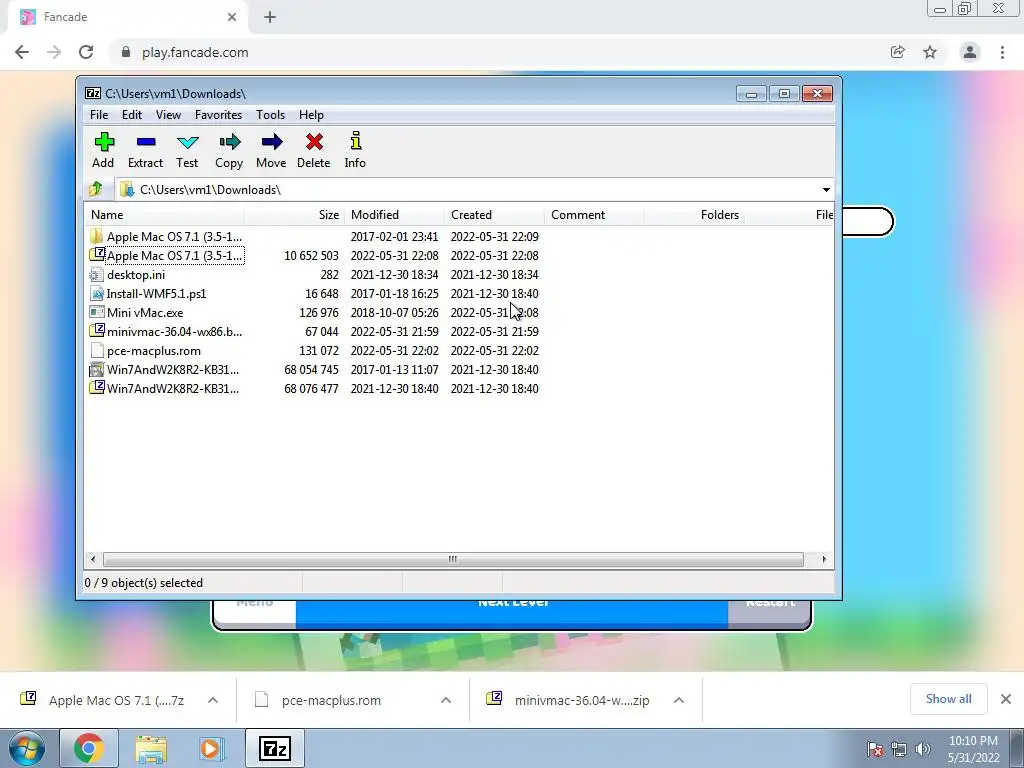Click the volume speaker tray icon
The height and width of the screenshot is (768, 1024).
[x=923, y=749]
